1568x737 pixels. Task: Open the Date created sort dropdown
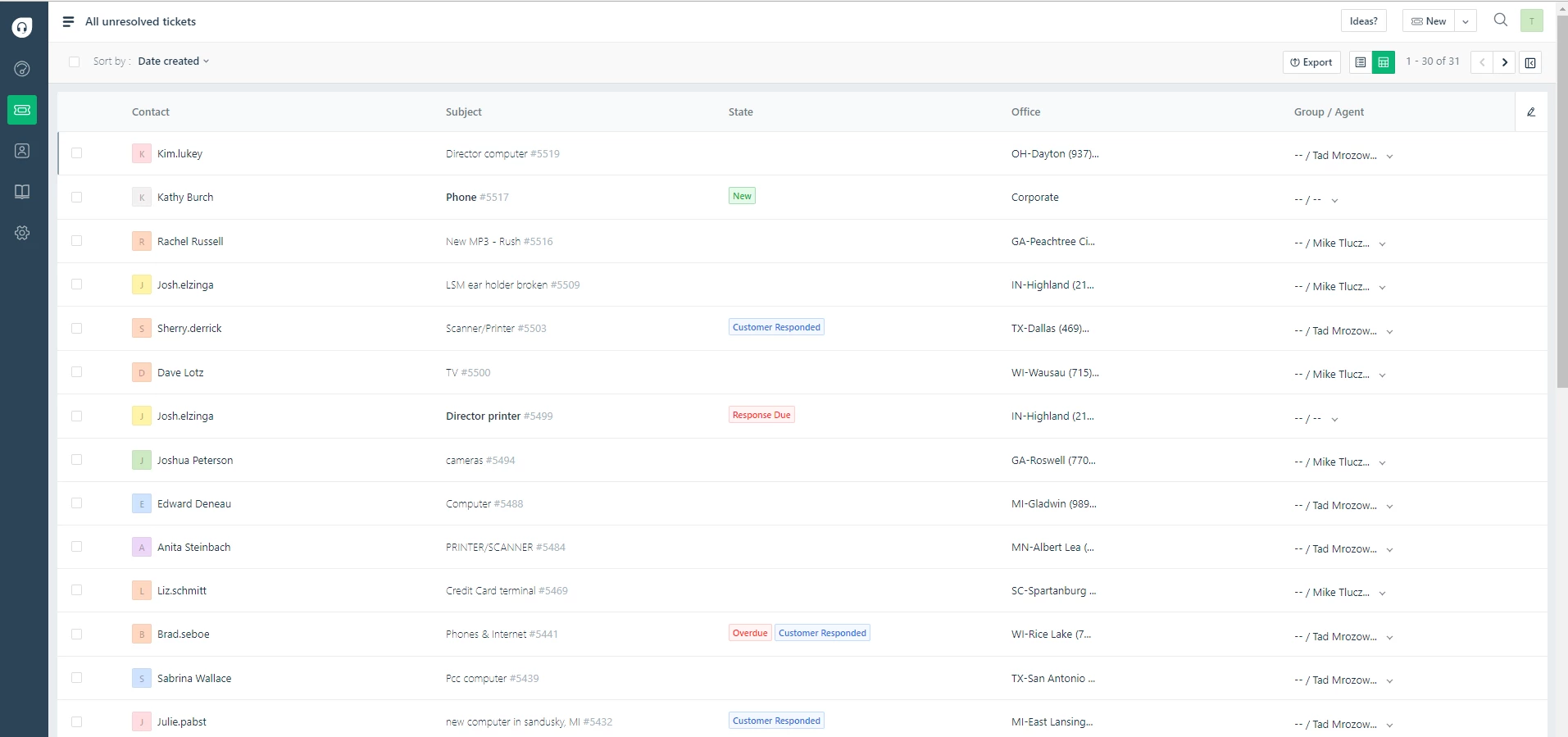174,61
